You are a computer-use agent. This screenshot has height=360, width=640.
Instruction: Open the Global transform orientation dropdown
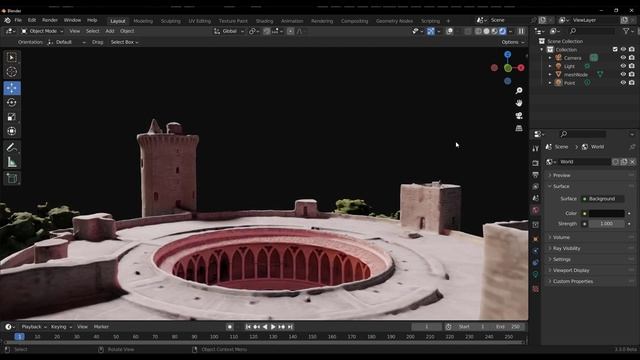tap(229, 31)
